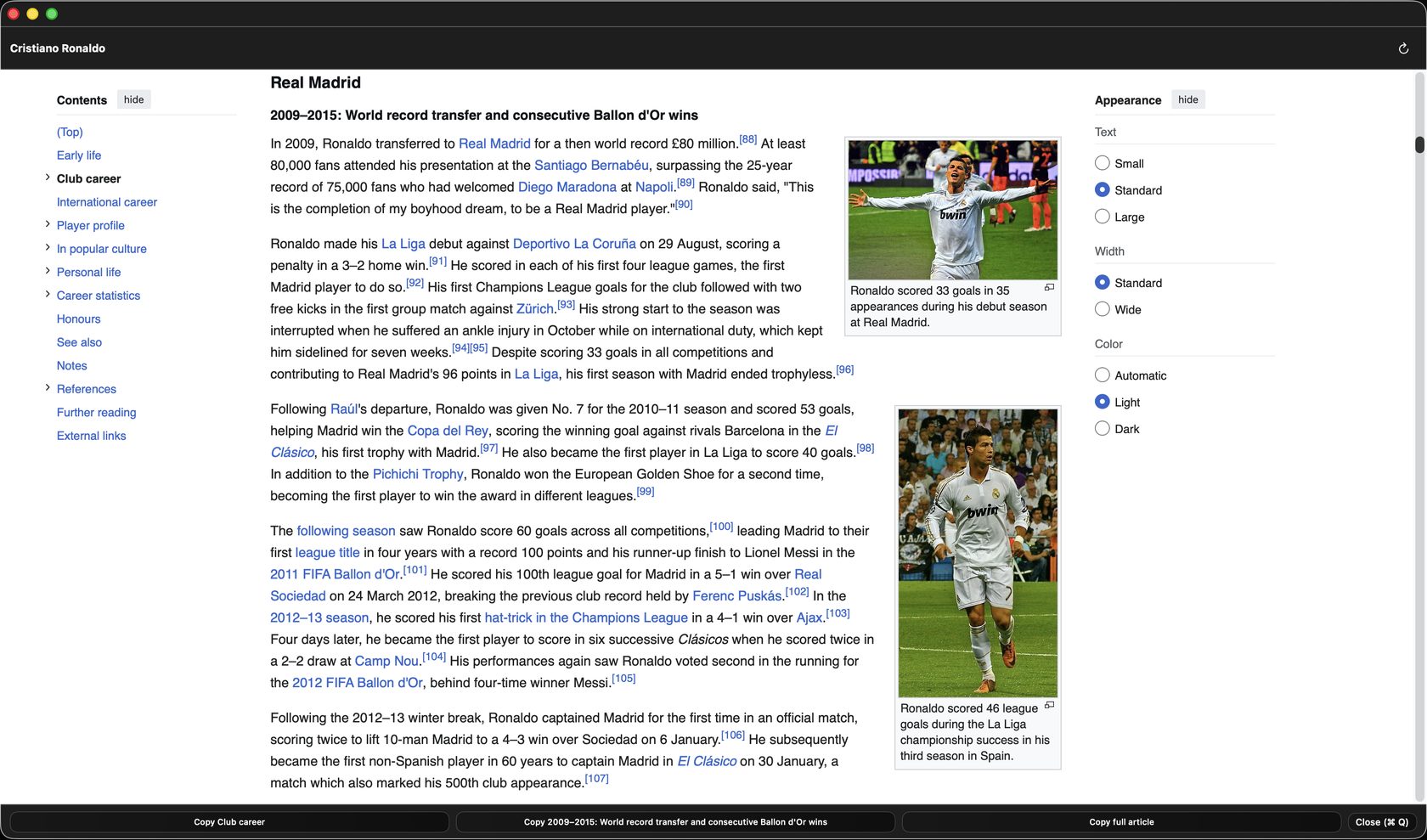Open the following season link

pos(346,531)
